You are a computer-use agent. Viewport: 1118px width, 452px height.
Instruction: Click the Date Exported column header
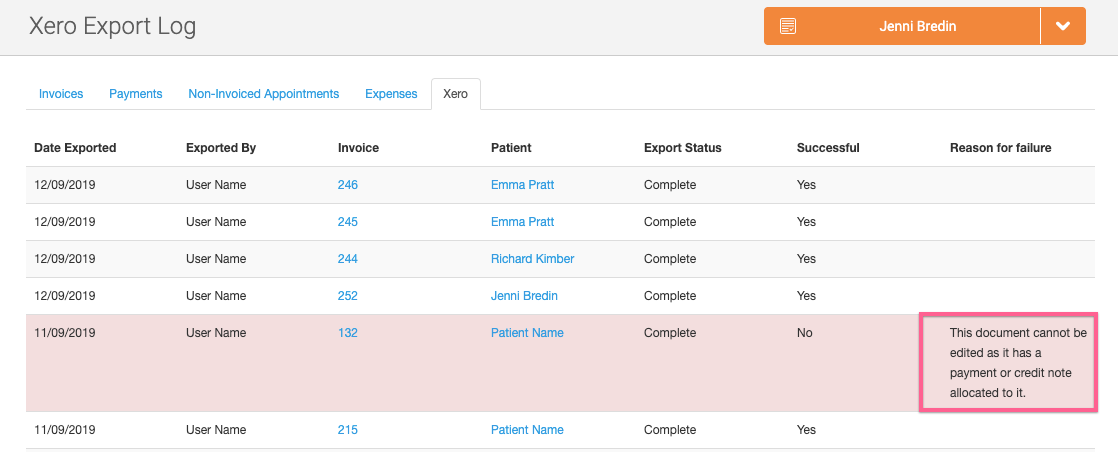pos(75,148)
